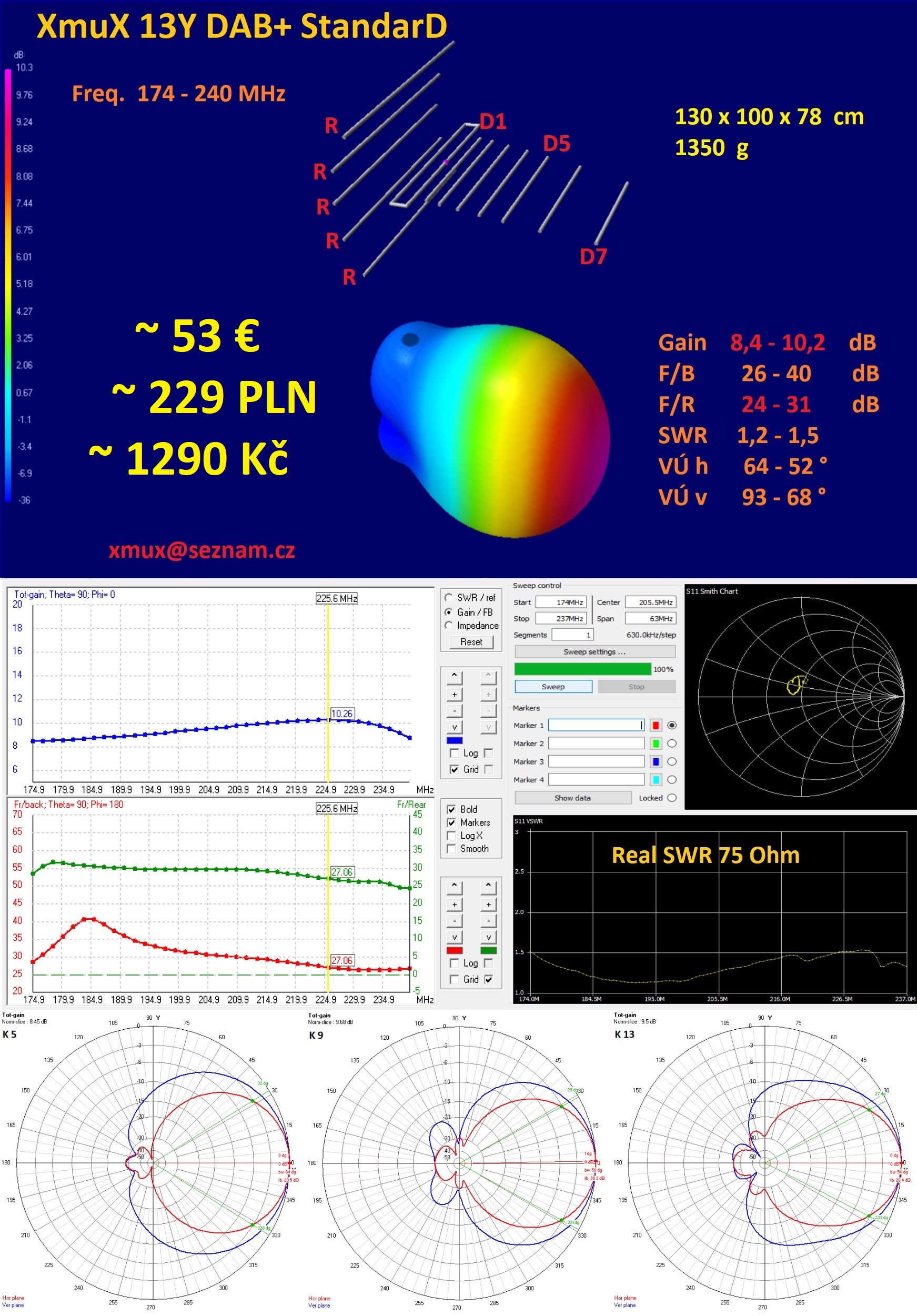
Task: Click the Span field 63MHz
Action: [x=650, y=618]
